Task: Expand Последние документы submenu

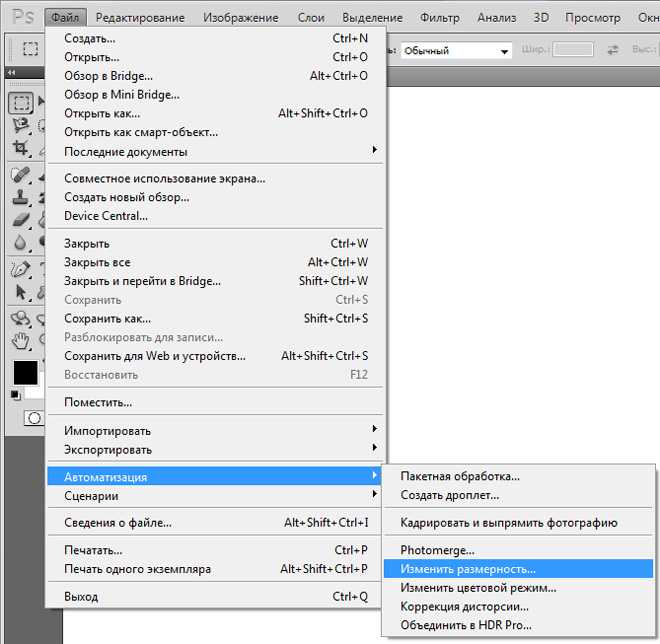Action: click(215, 152)
